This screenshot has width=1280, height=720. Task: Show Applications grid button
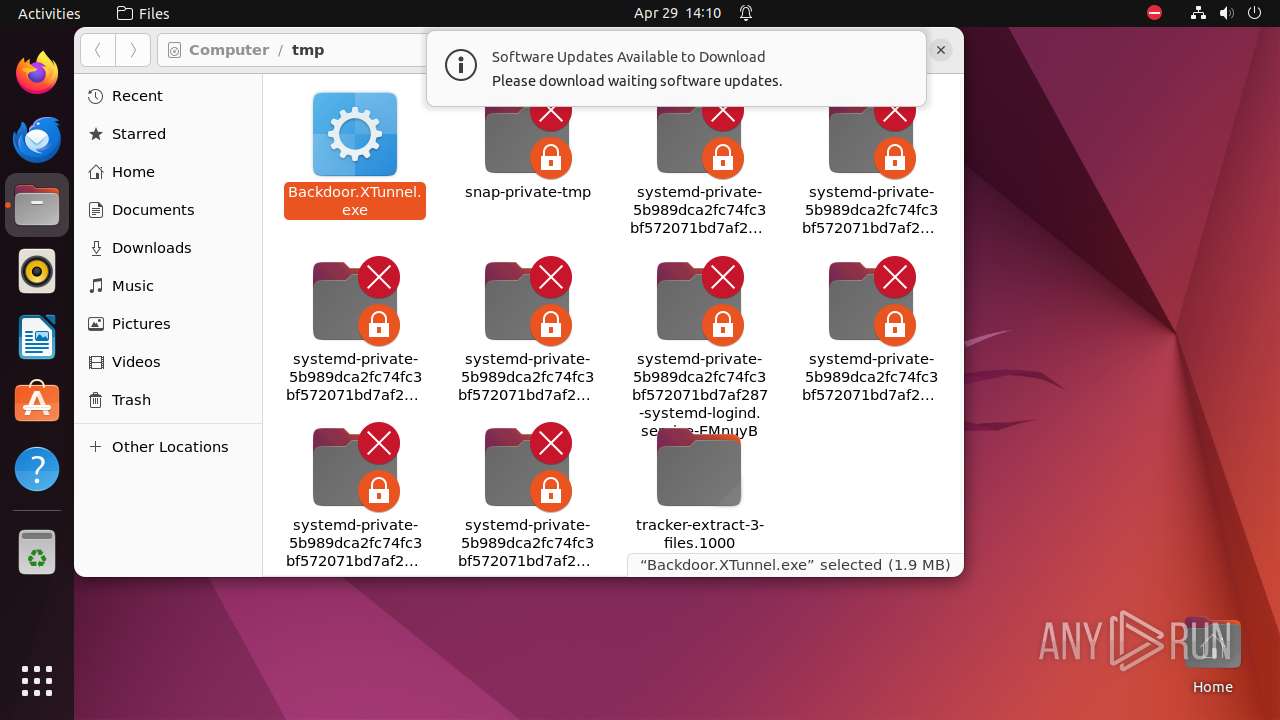[37, 681]
